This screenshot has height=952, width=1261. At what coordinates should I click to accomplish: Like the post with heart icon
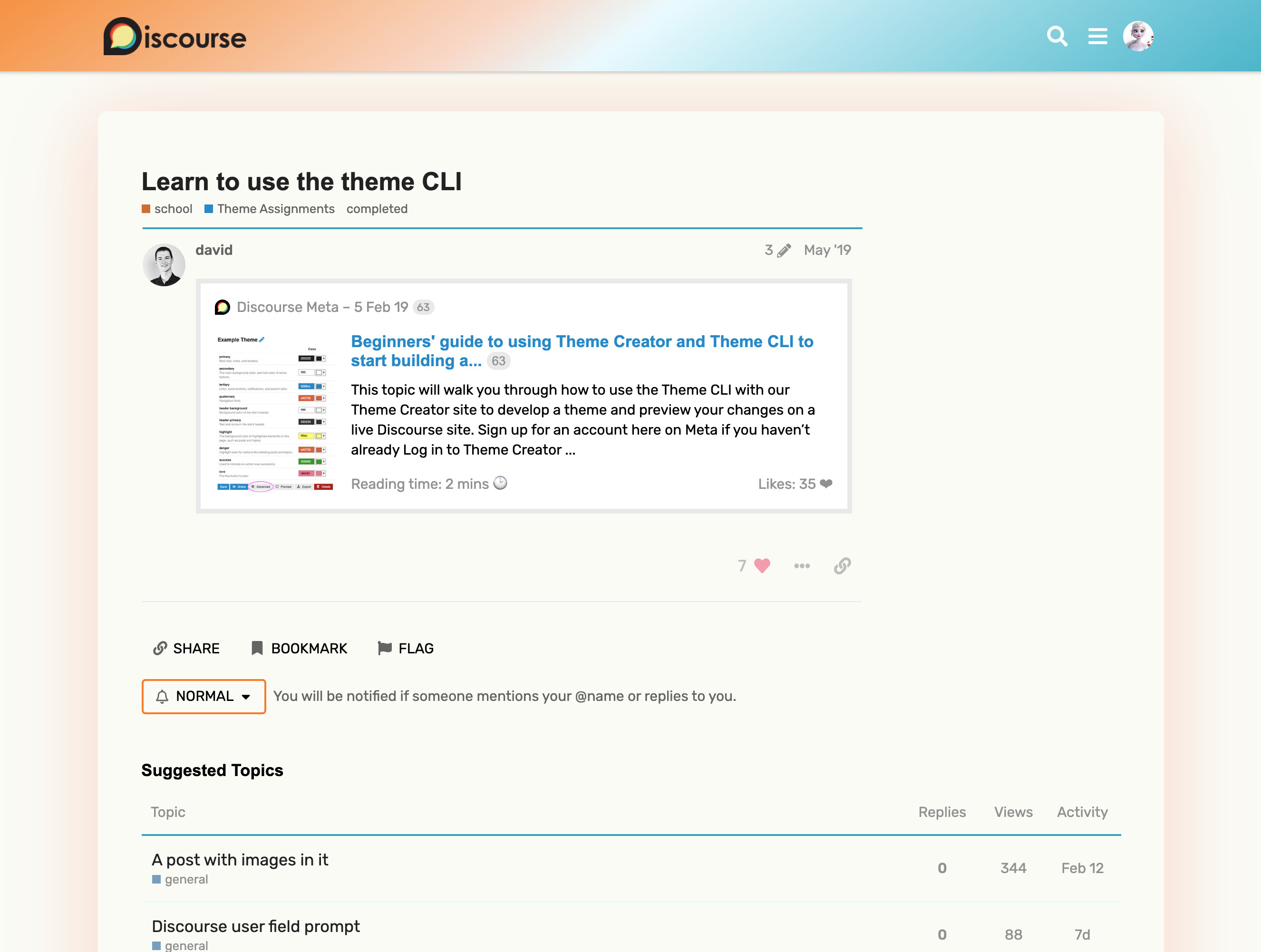coord(762,565)
